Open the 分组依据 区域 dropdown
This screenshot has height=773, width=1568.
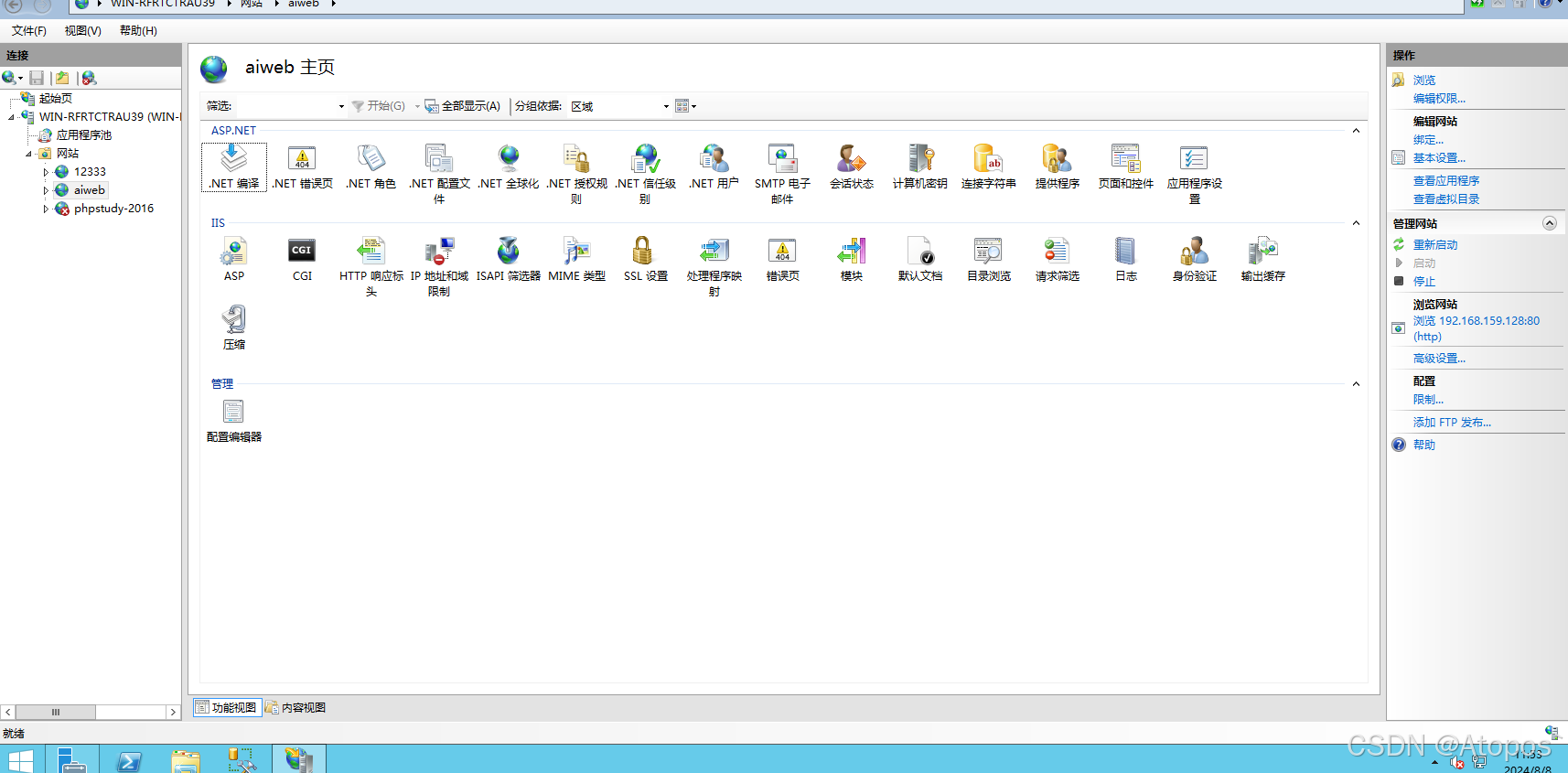click(620, 106)
